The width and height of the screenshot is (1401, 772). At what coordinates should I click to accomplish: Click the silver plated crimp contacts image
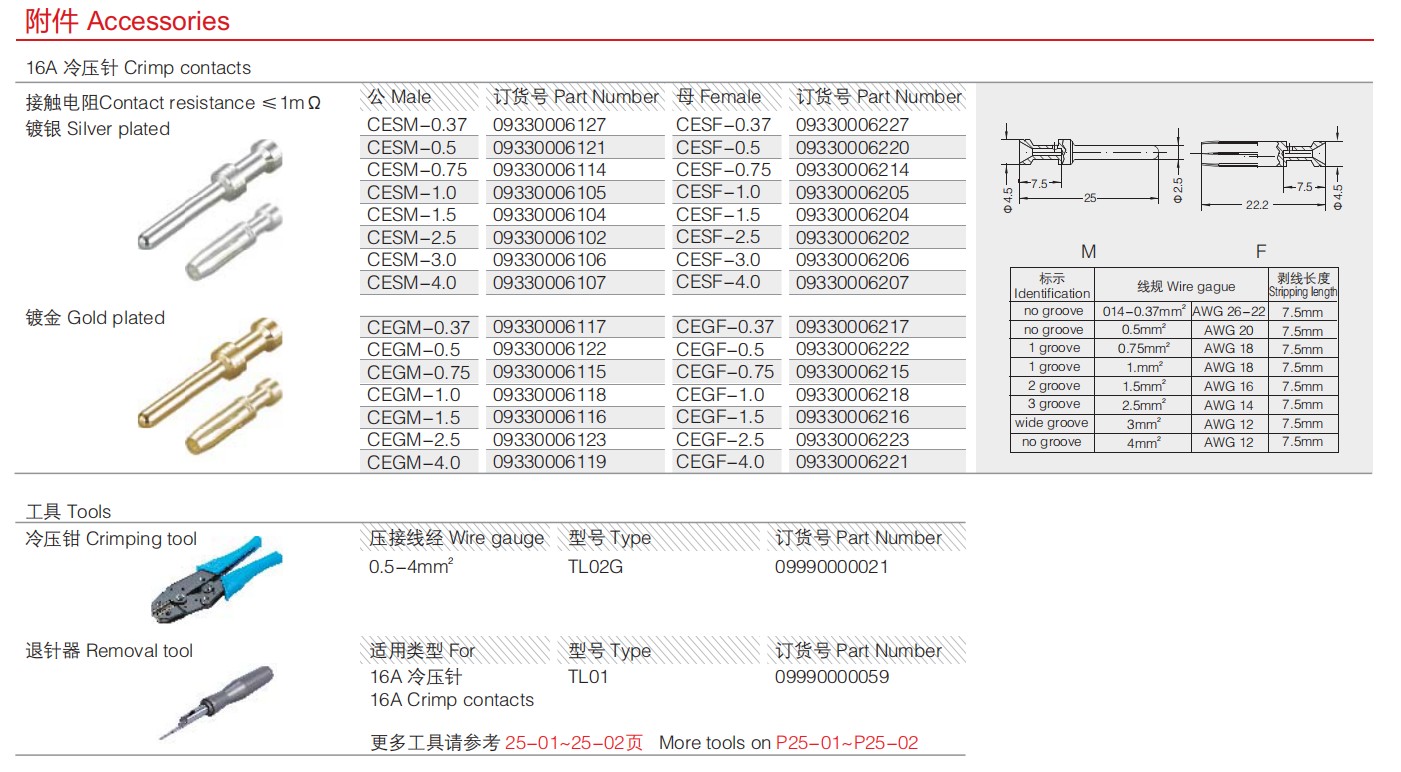point(210,211)
